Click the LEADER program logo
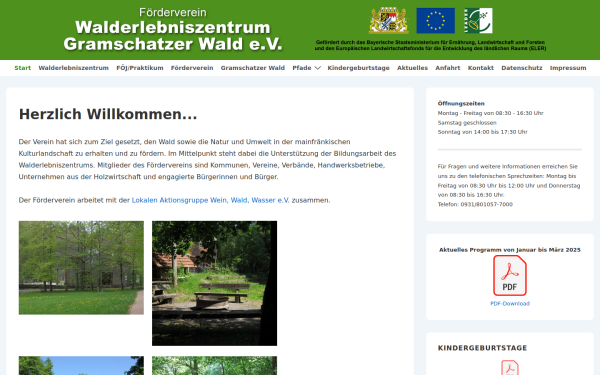Image resolution: width=600 pixels, height=375 pixels. pyautogui.click(x=478, y=20)
